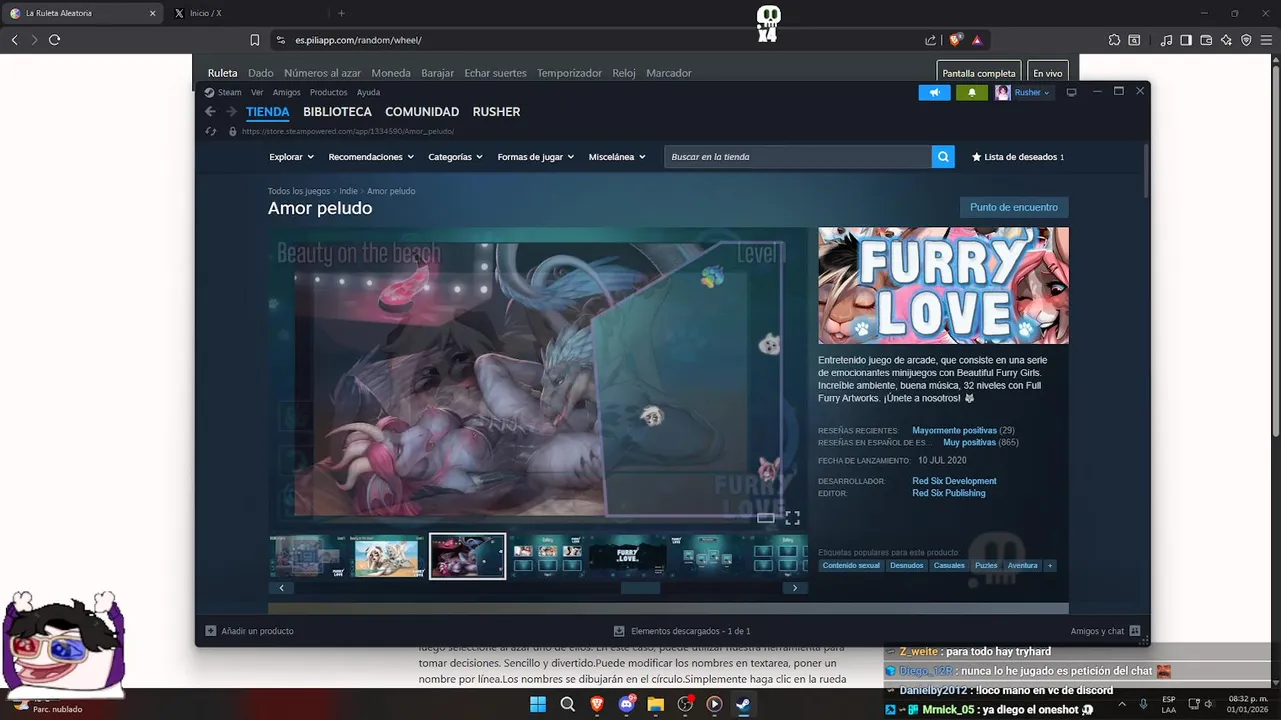Screen dimensions: 1281x720
Task: Click Steam back navigation arrow
Action: point(210,112)
